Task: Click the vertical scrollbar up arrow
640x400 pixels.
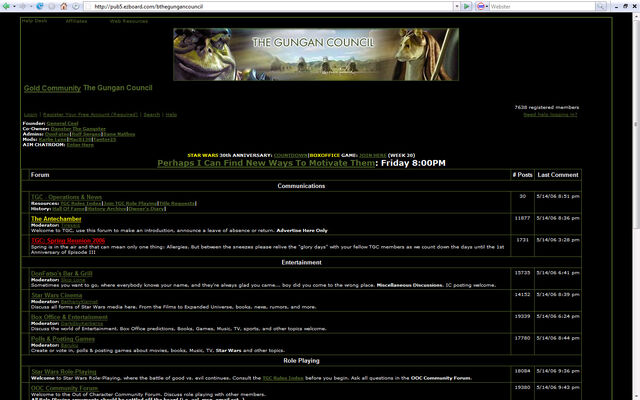Action: (x=636, y=17)
